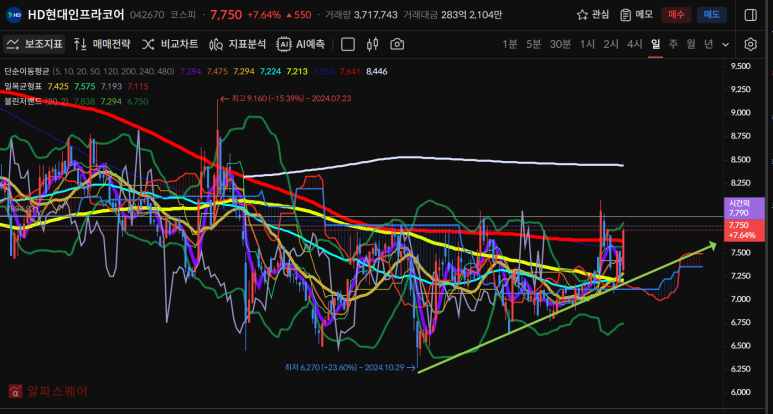Select the 1분 timeframe
This screenshot has width=773, height=414.
(510, 44)
